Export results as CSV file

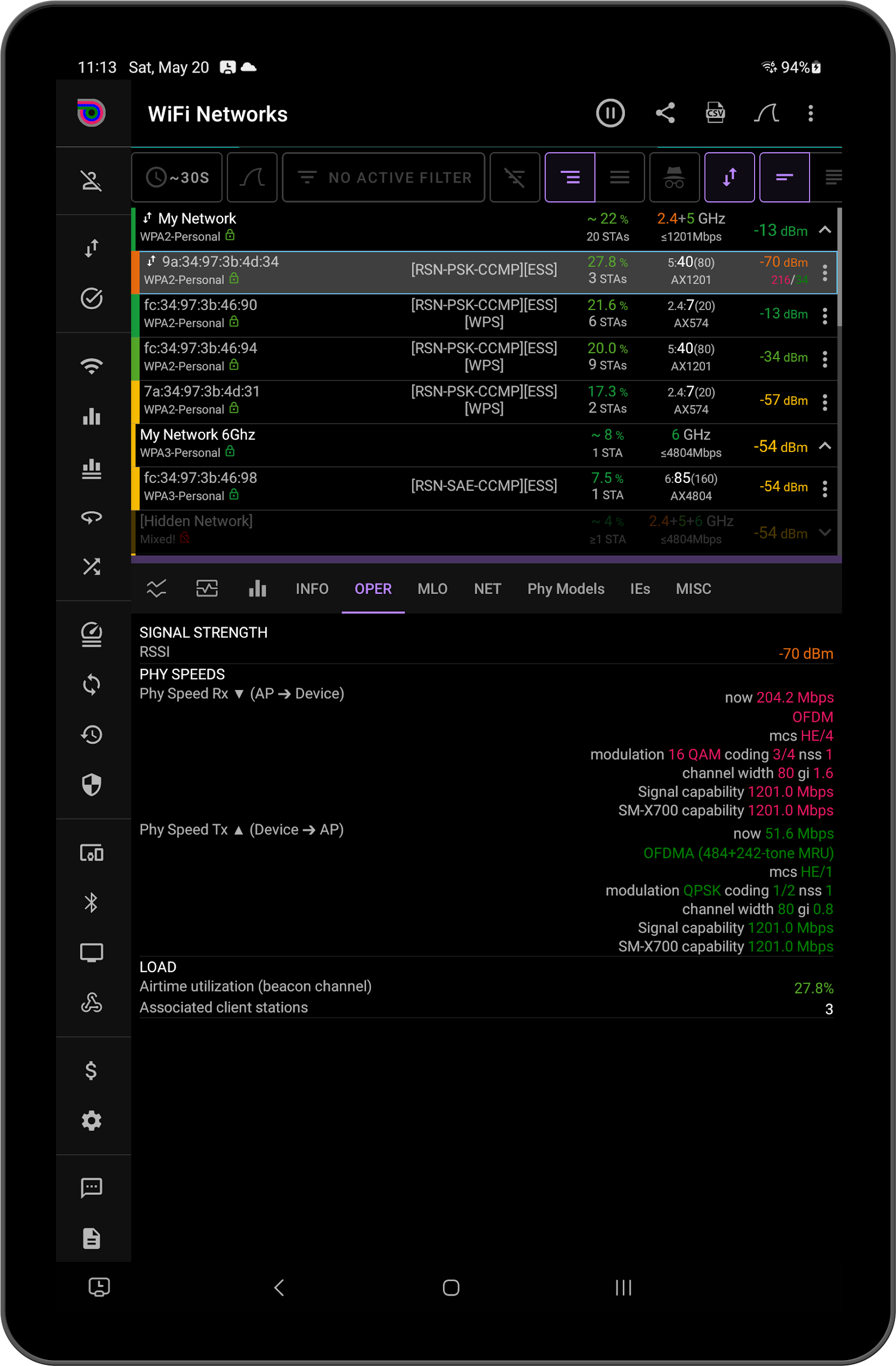coord(715,113)
